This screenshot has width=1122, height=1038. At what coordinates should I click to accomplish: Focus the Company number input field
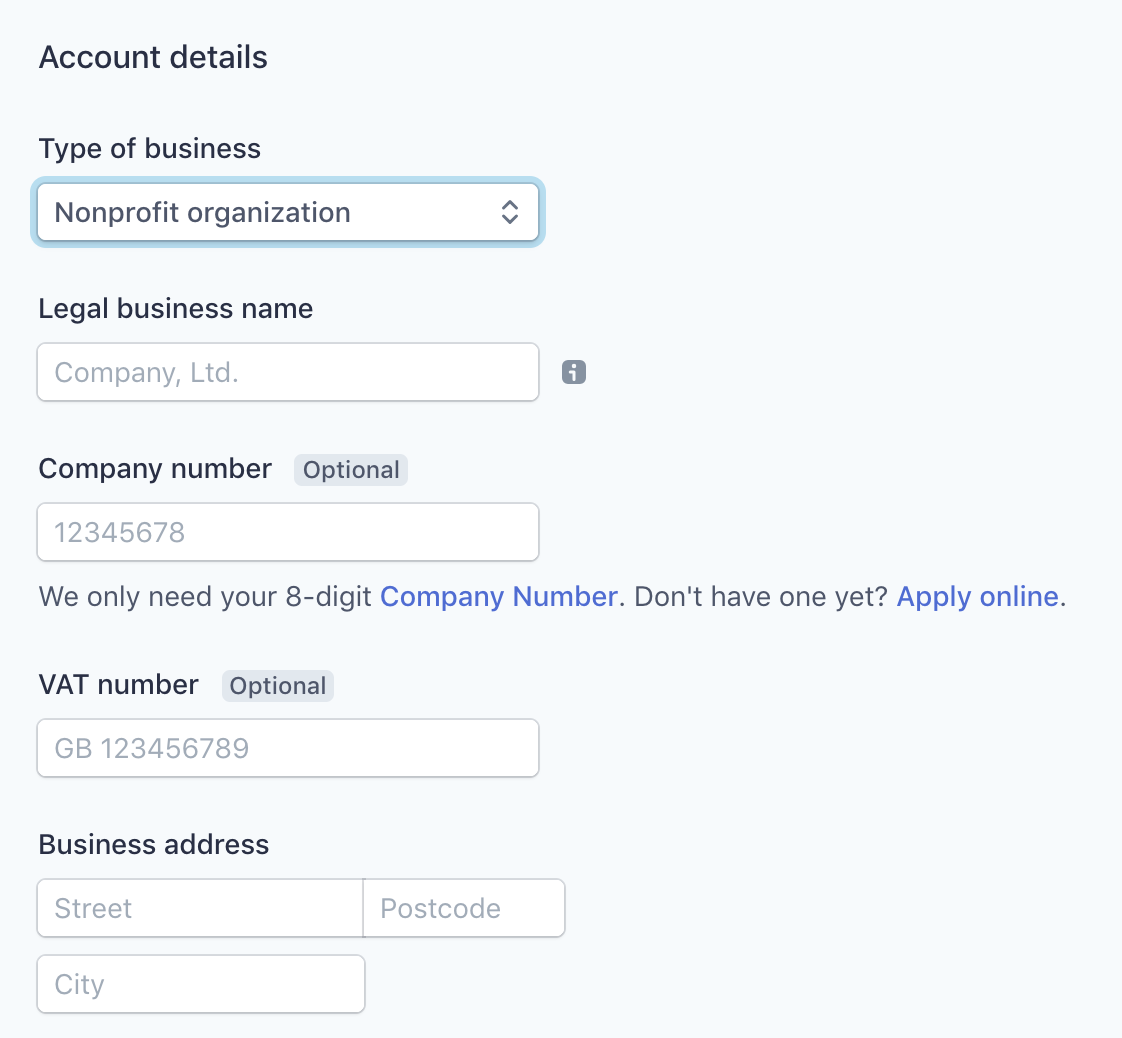pos(288,532)
